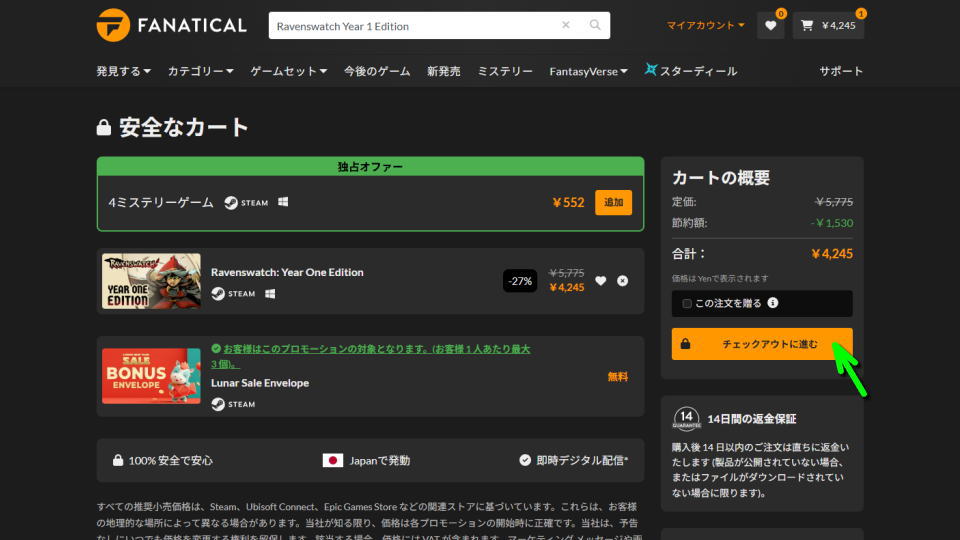This screenshot has height=540, width=960.
Task: Click 14-day guarantee badge icon
Action: (x=686, y=419)
